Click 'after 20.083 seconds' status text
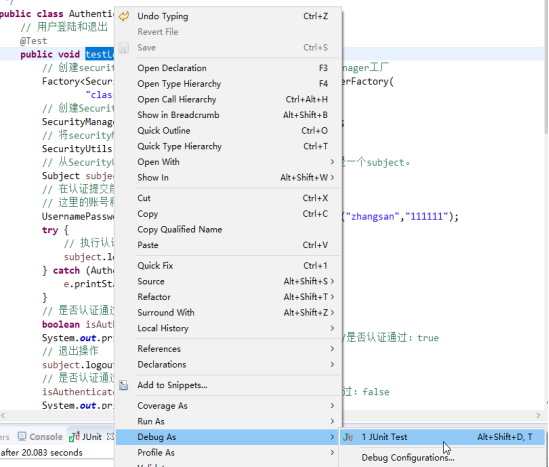549x467 pixels. click(42, 453)
